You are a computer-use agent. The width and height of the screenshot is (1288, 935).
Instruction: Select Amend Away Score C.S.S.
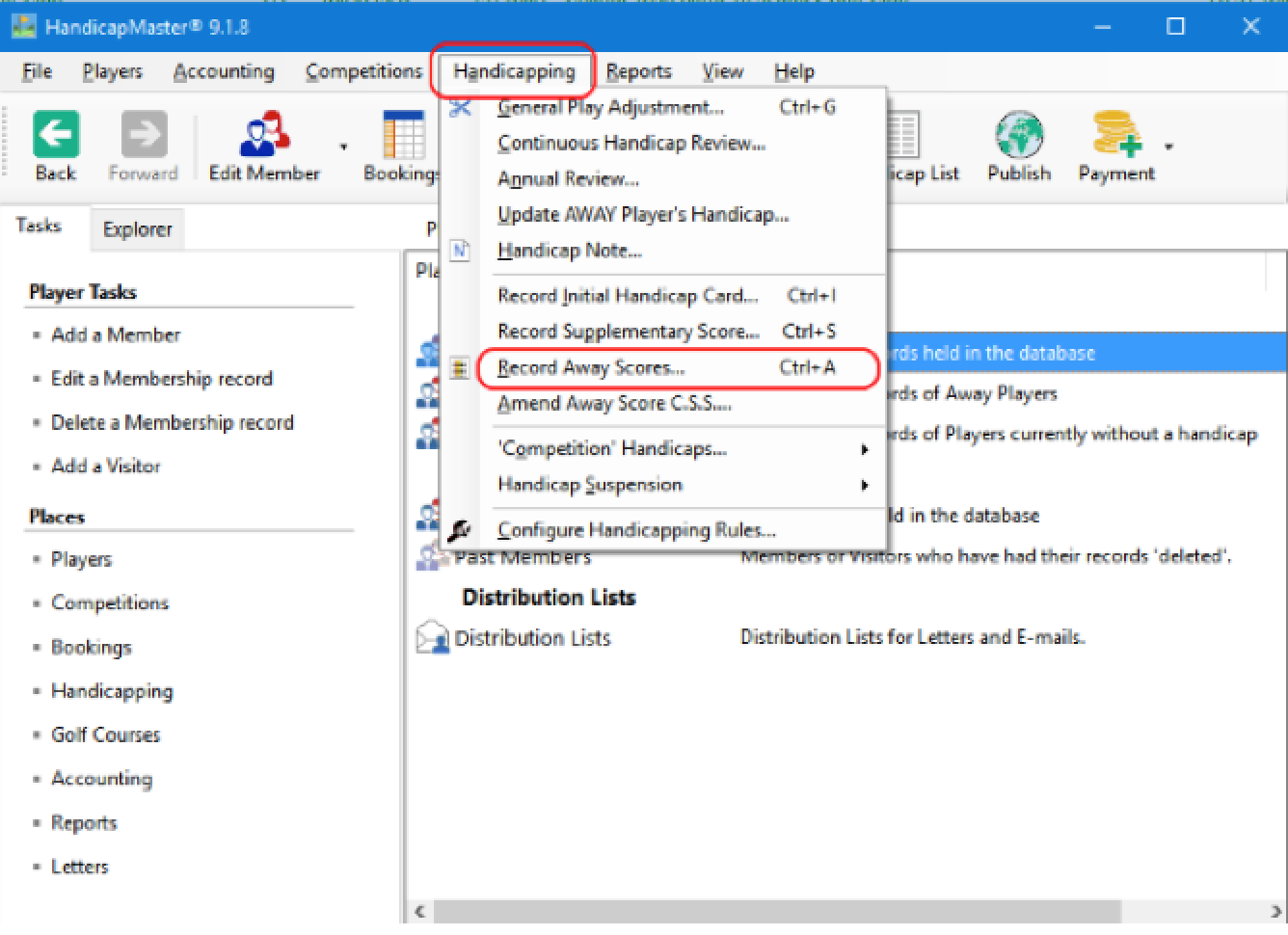(663, 404)
